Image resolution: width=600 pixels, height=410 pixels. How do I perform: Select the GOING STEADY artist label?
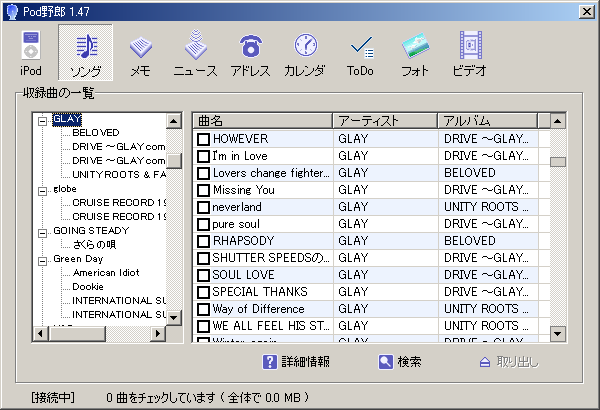pyautogui.click(x=91, y=230)
